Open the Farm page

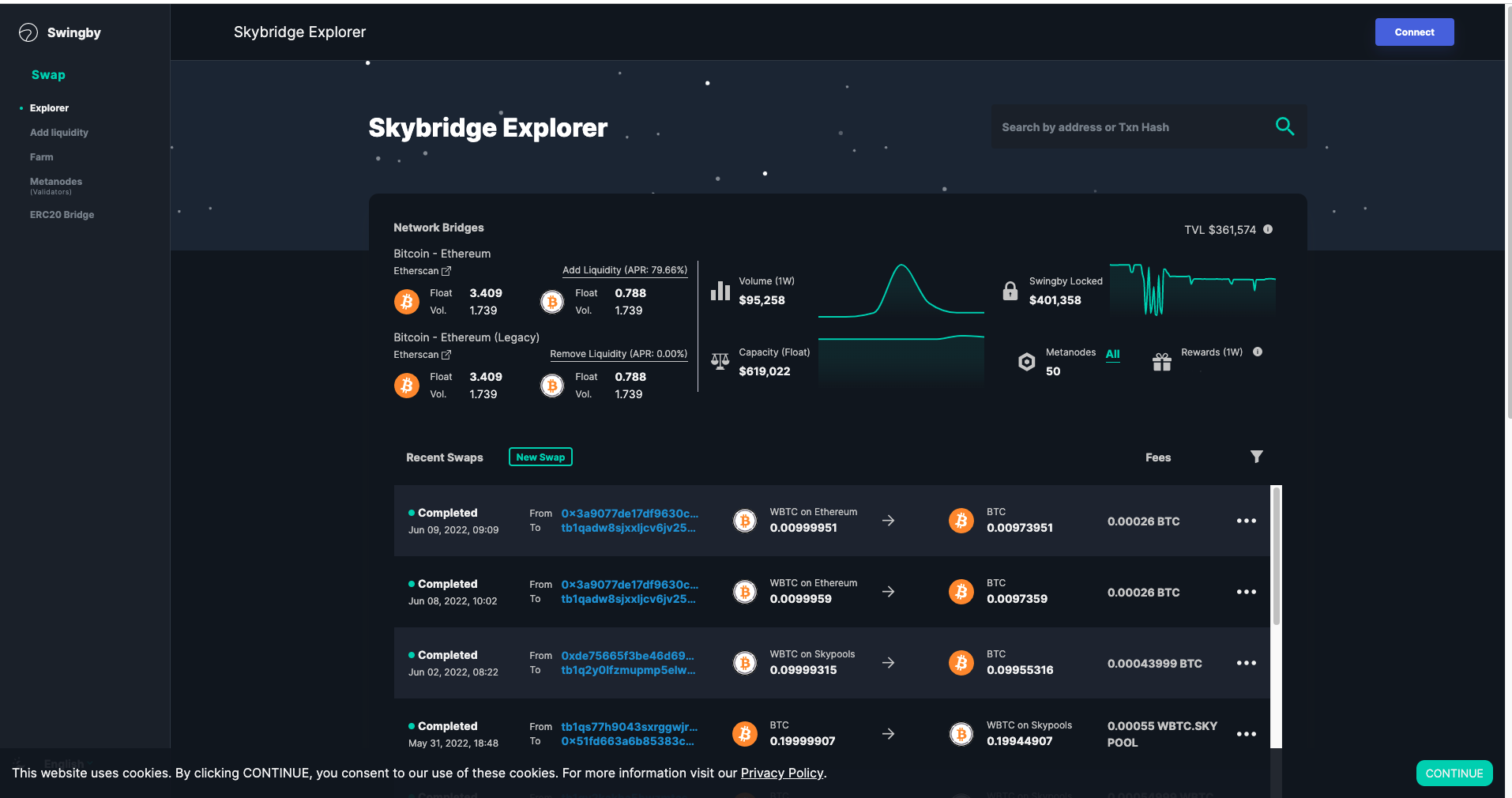pos(42,157)
